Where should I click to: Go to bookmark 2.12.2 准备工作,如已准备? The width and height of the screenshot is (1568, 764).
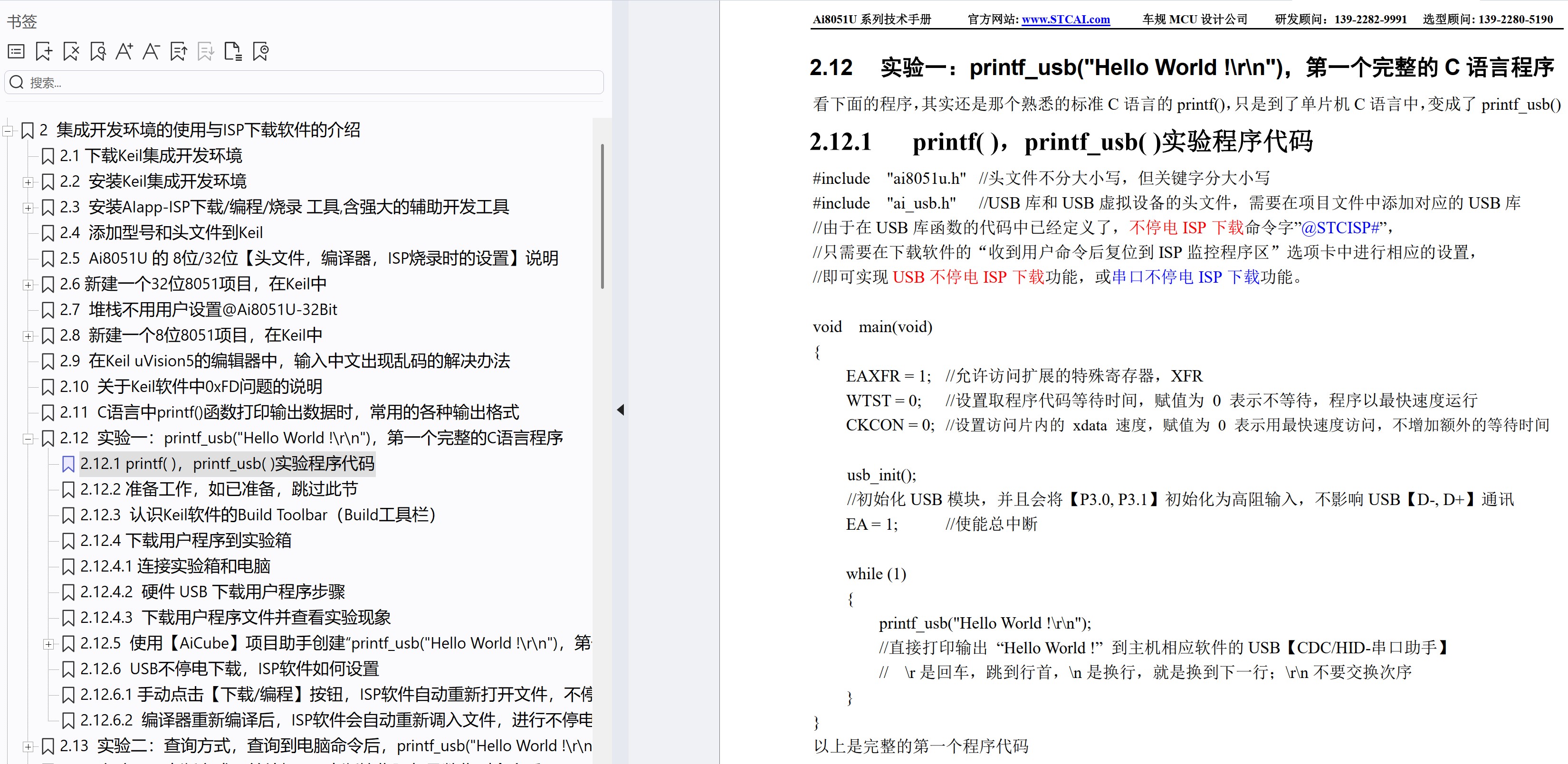[x=219, y=490]
